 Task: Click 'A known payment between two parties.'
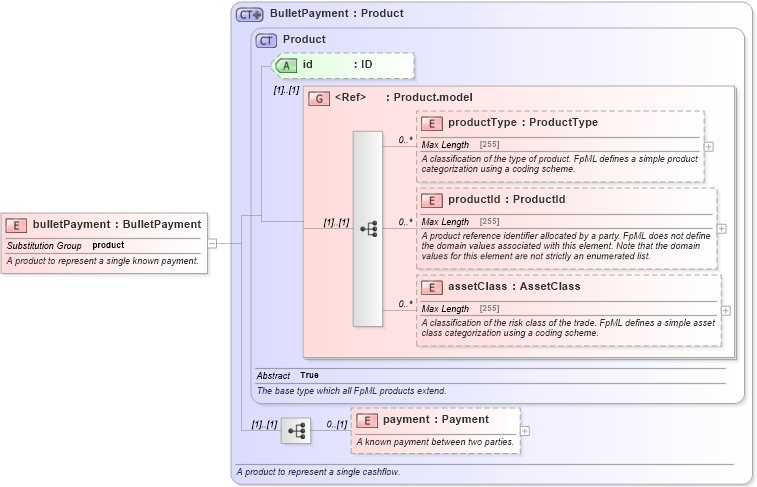pos(435,442)
